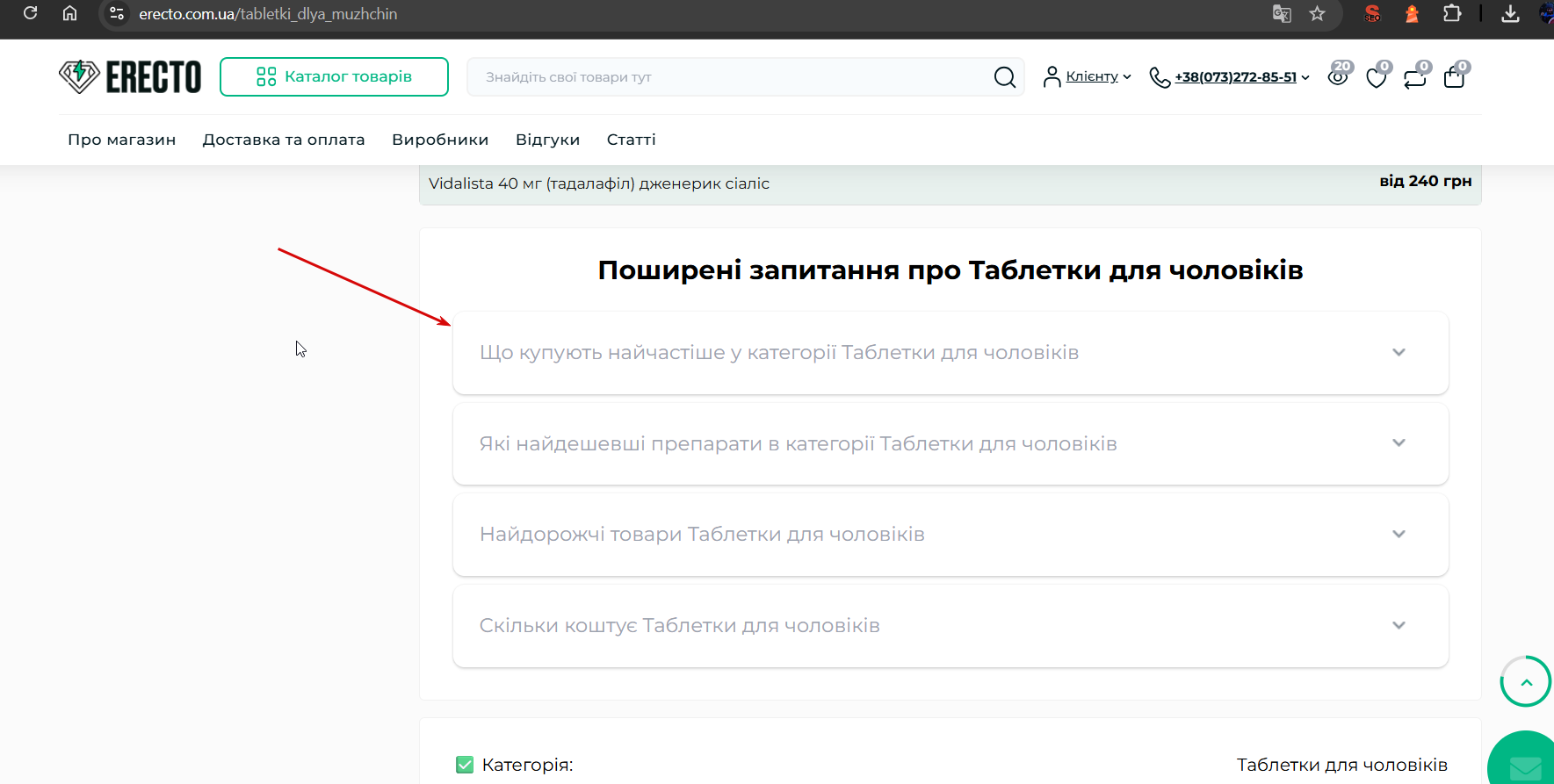
Task: Expand Найдорожчі товари question
Action: [950, 535]
